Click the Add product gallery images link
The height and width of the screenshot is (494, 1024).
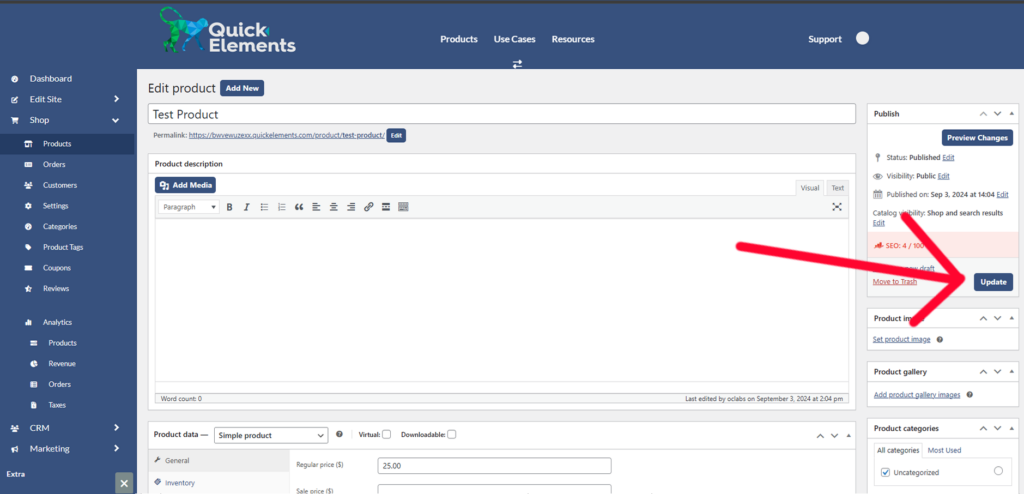[x=917, y=395]
